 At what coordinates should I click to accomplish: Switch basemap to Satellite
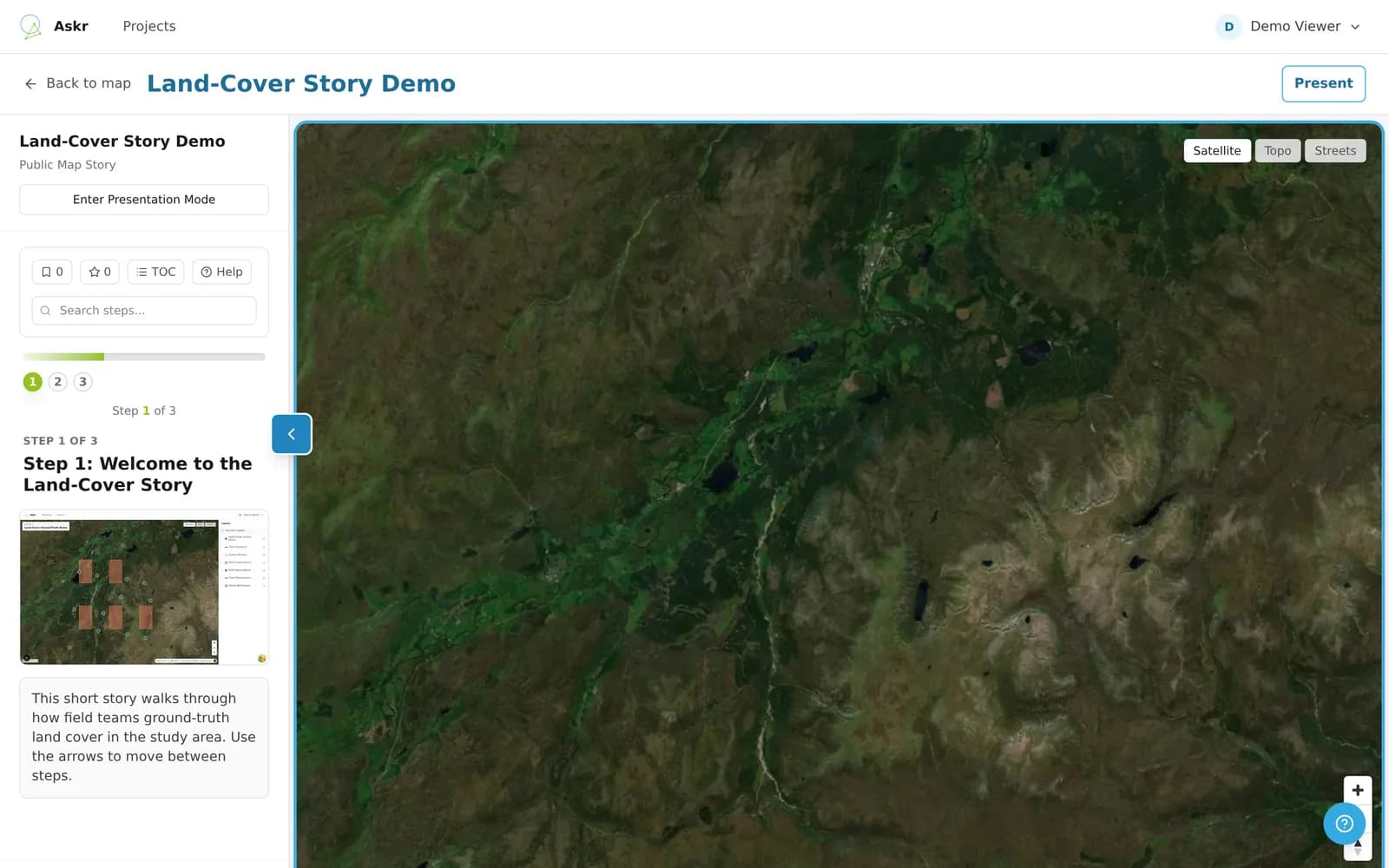tap(1217, 151)
